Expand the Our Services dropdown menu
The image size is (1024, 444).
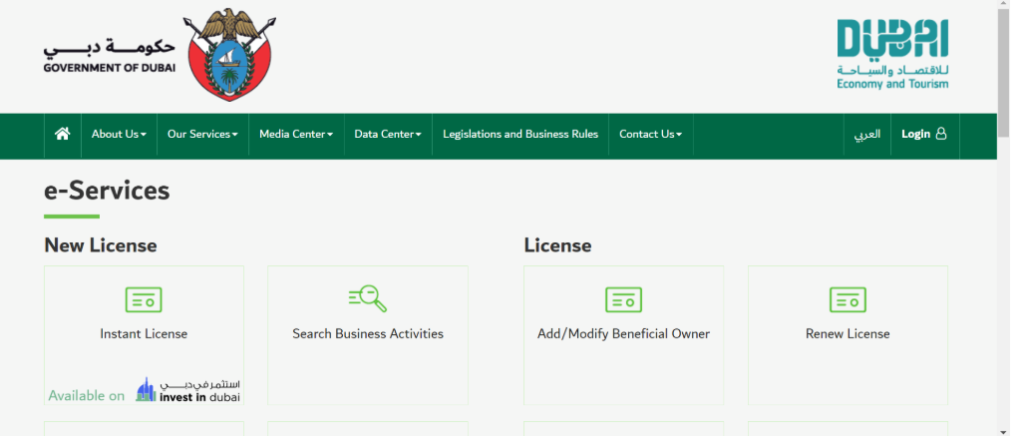click(202, 134)
